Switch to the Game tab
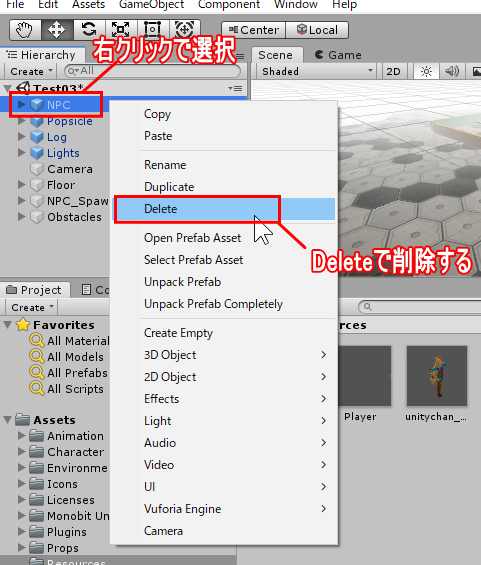The image size is (481, 565). [x=338, y=55]
